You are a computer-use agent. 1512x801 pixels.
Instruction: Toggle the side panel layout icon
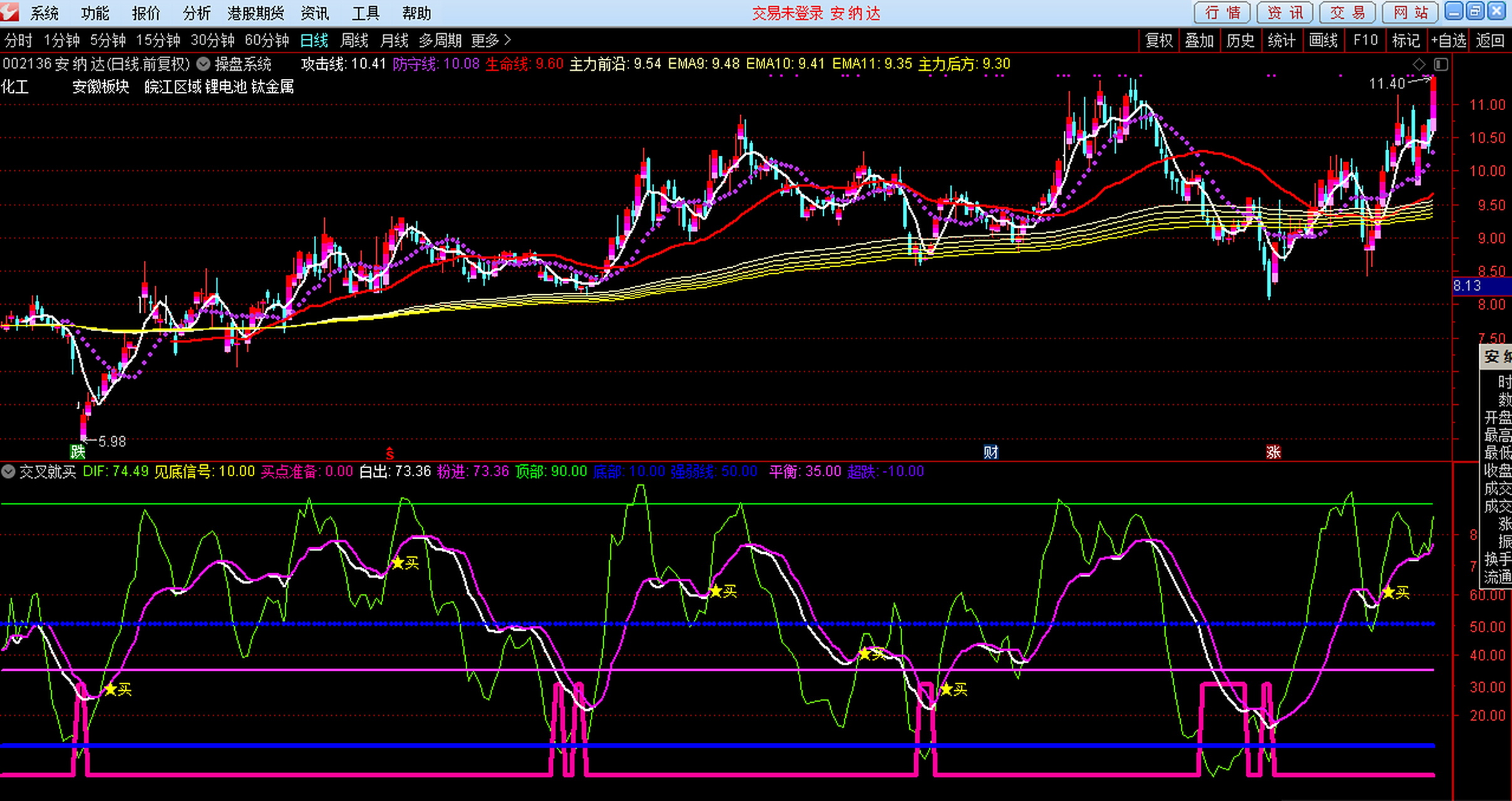[1441, 64]
